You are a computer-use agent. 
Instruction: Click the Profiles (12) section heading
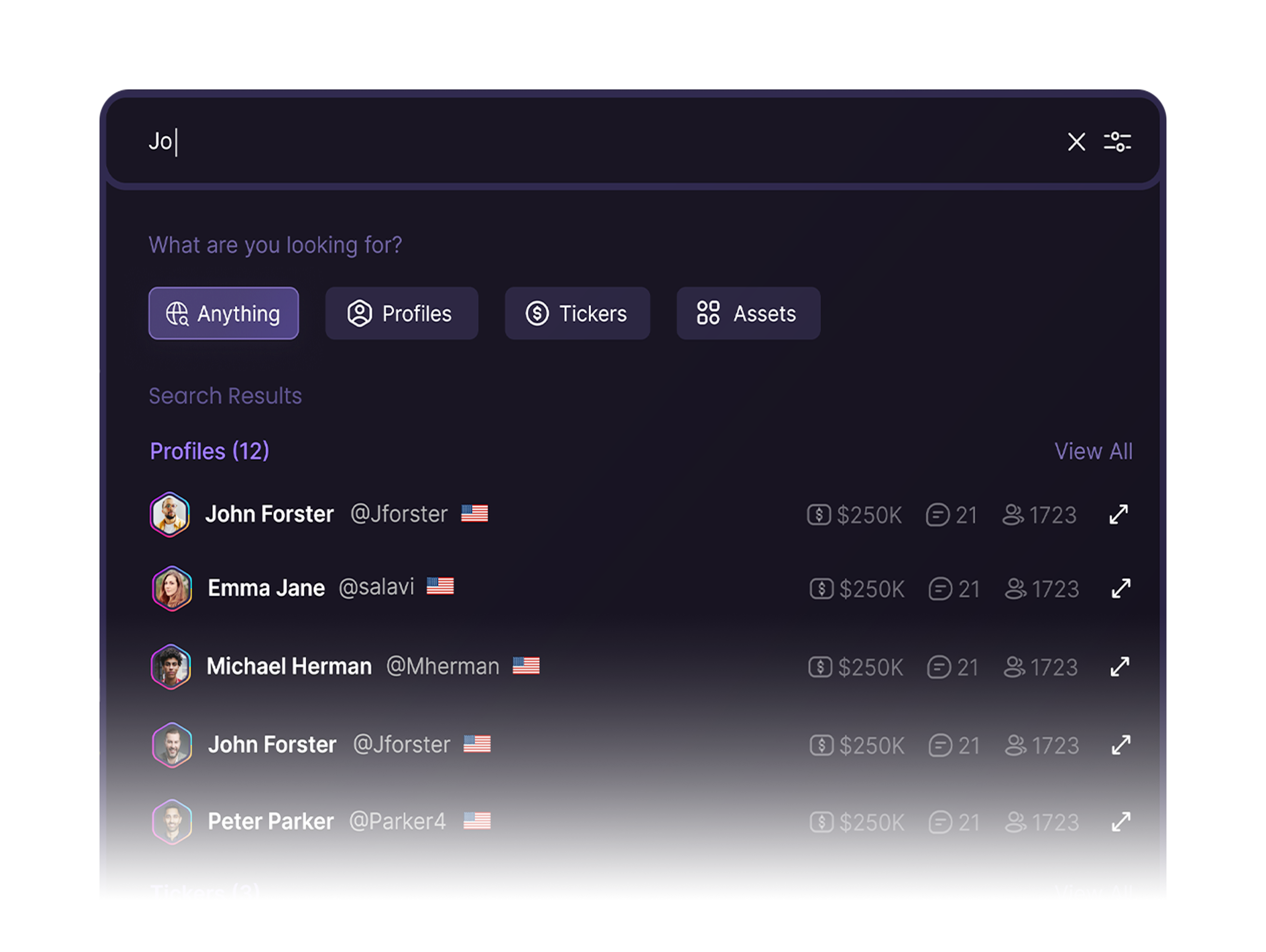210,452
